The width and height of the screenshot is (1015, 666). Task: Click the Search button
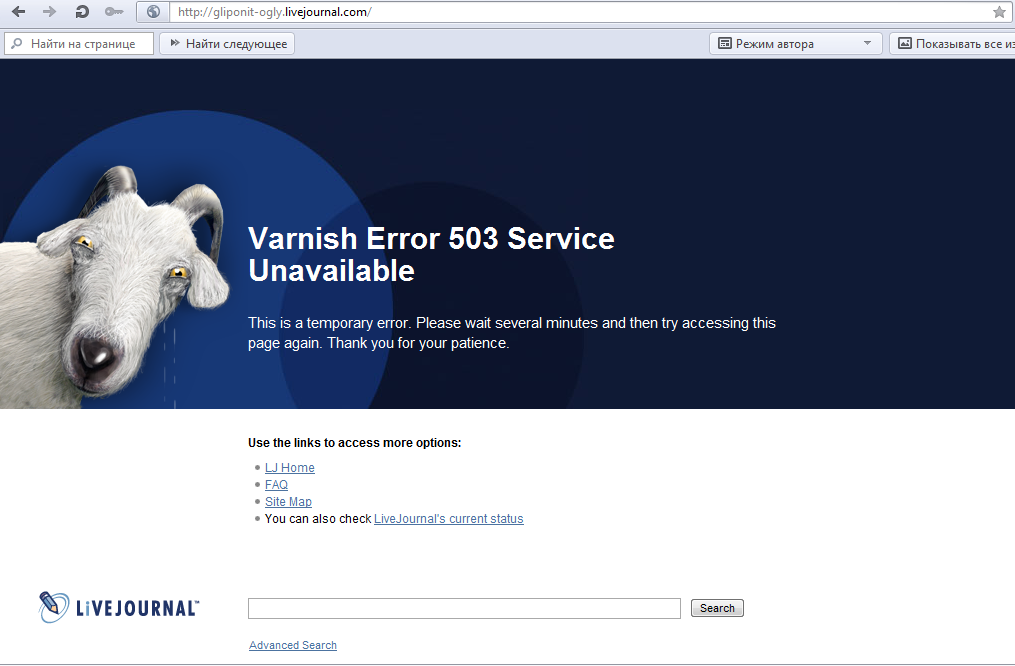[x=717, y=608]
